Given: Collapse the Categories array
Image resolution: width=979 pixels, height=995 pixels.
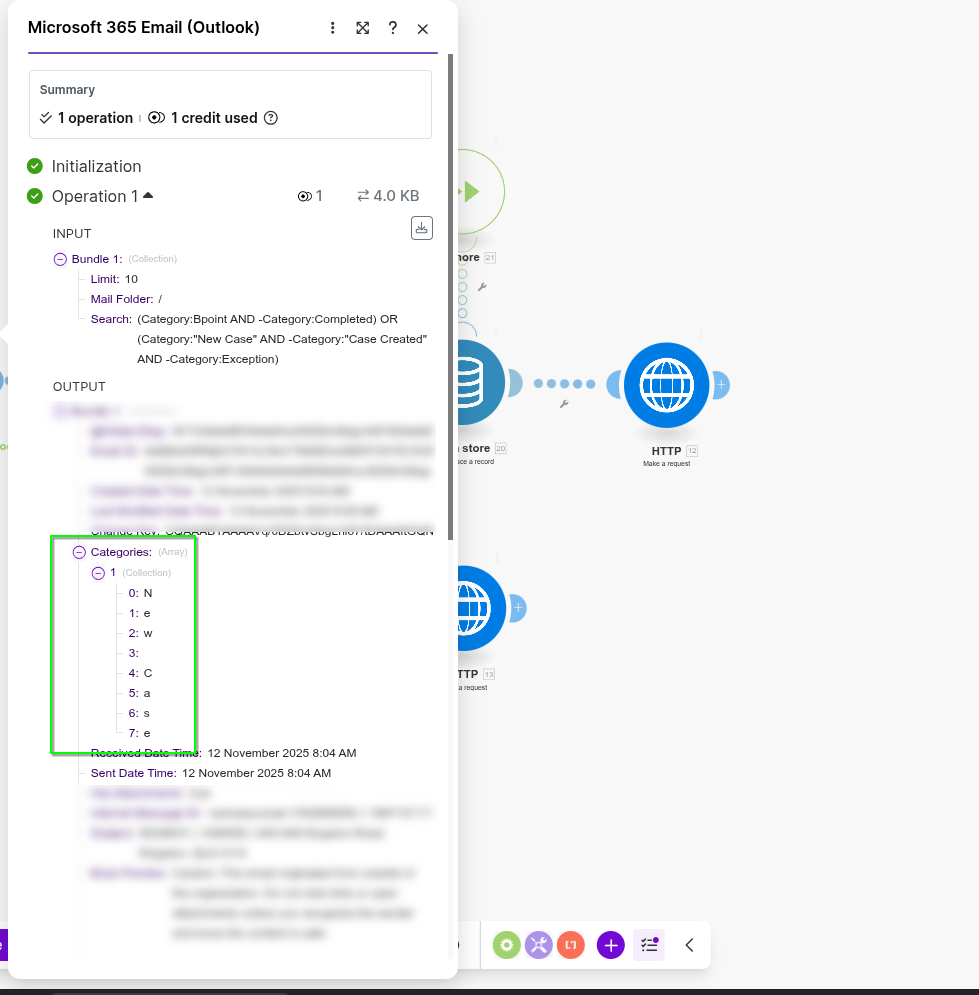Looking at the screenshot, I should (79, 552).
